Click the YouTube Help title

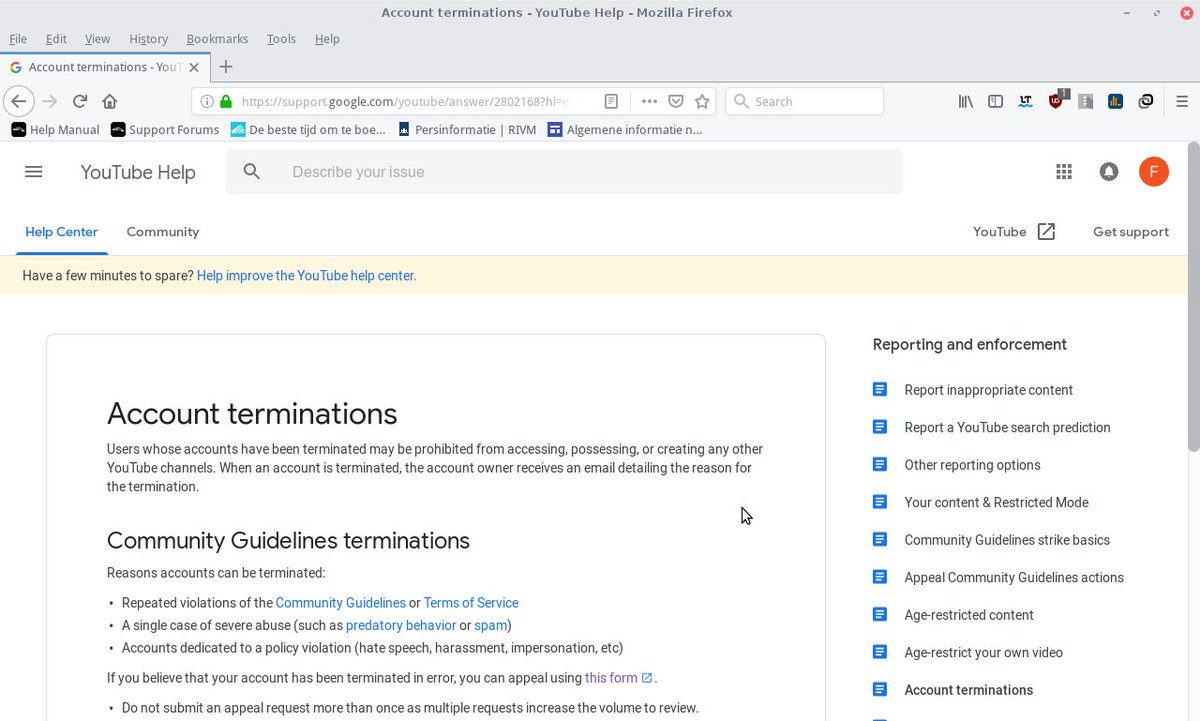tap(138, 172)
